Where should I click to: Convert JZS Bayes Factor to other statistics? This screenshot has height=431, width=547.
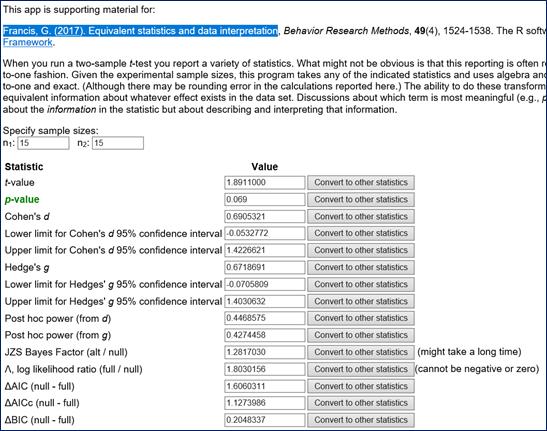tap(361, 352)
